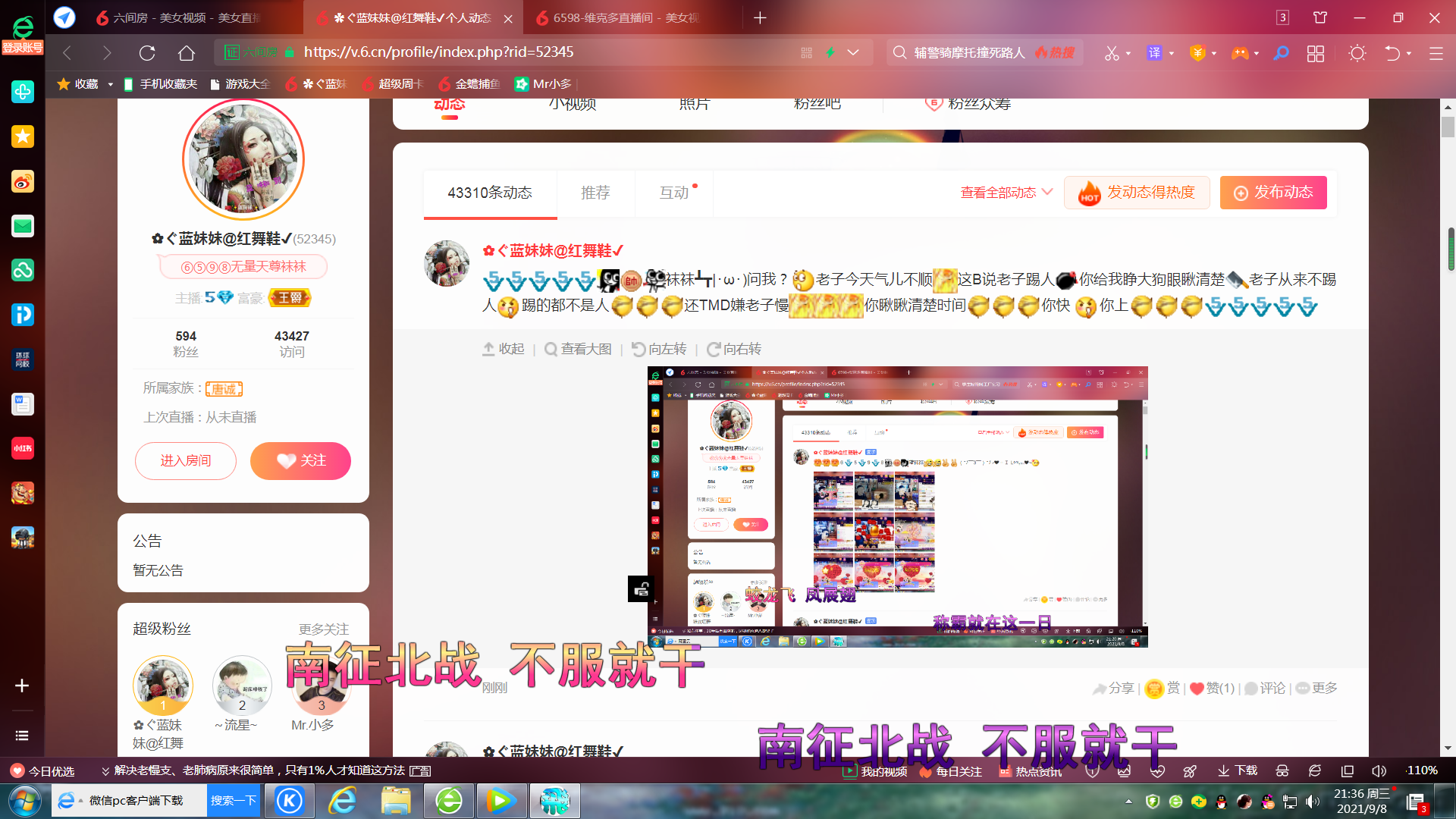Viewport: 1456px width, 819px height.
Task: Open the K music player taskbar icon
Action: tap(290, 801)
